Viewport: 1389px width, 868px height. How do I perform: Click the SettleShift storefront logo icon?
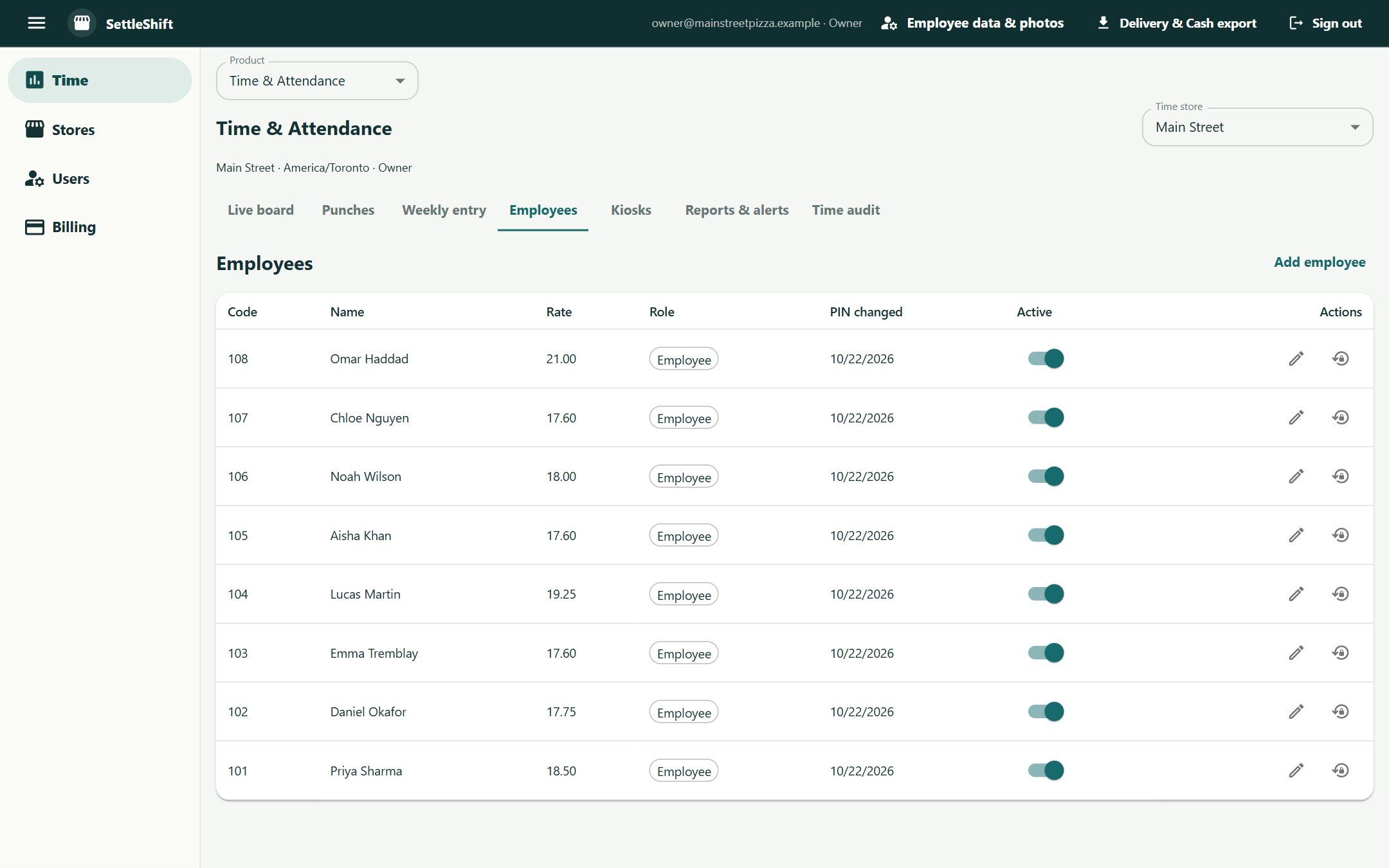[82, 23]
